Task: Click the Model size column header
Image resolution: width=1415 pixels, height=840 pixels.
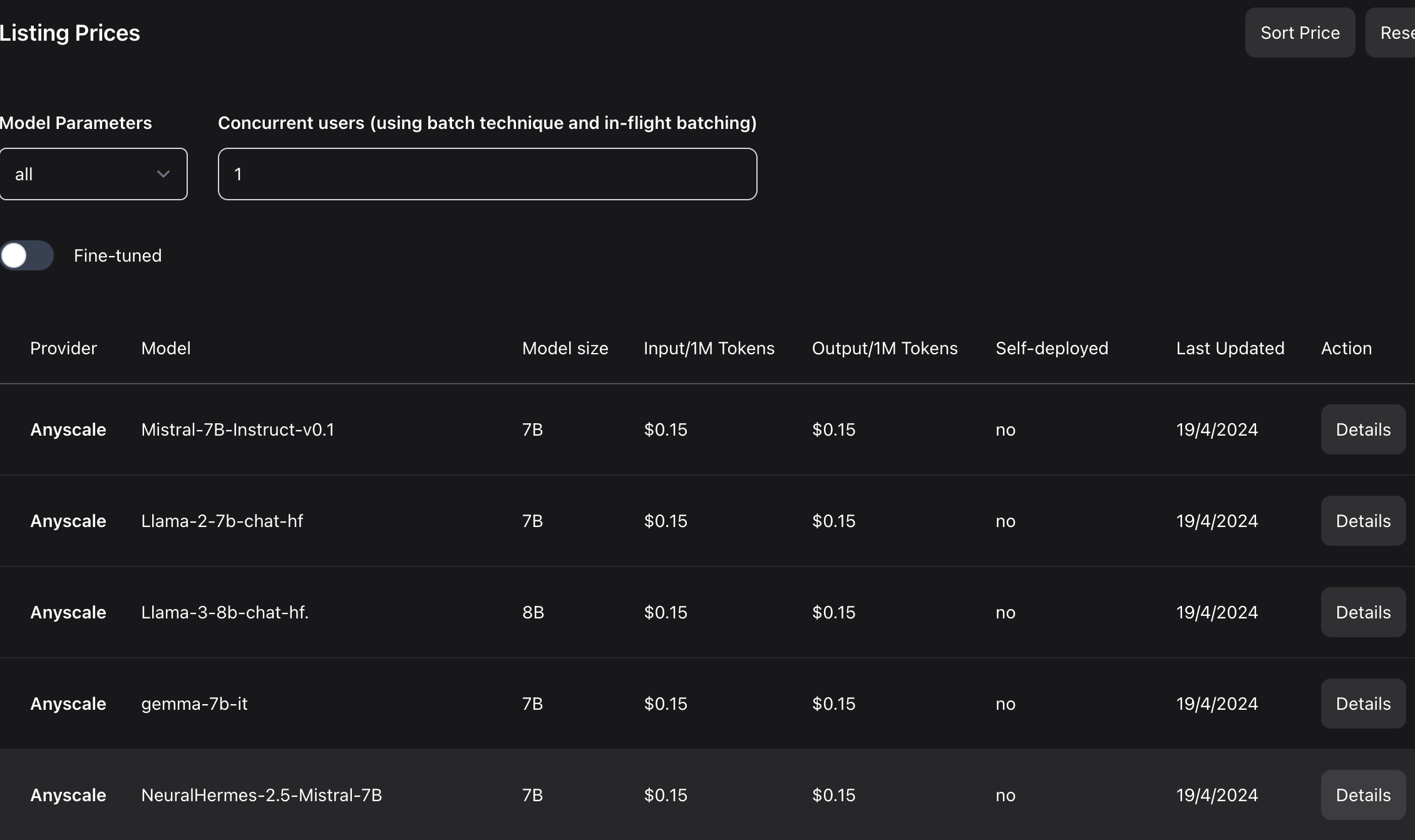Action: (x=565, y=348)
